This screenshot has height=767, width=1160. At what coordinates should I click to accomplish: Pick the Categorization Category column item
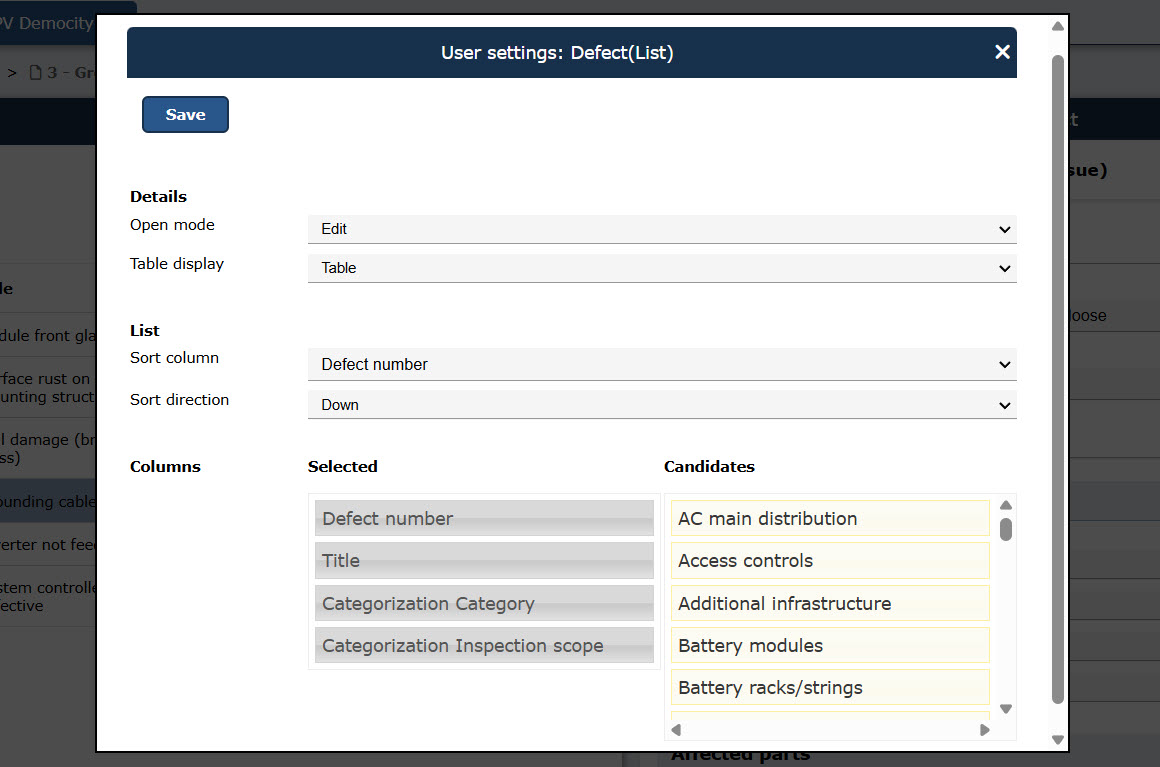pyautogui.click(x=484, y=604)
